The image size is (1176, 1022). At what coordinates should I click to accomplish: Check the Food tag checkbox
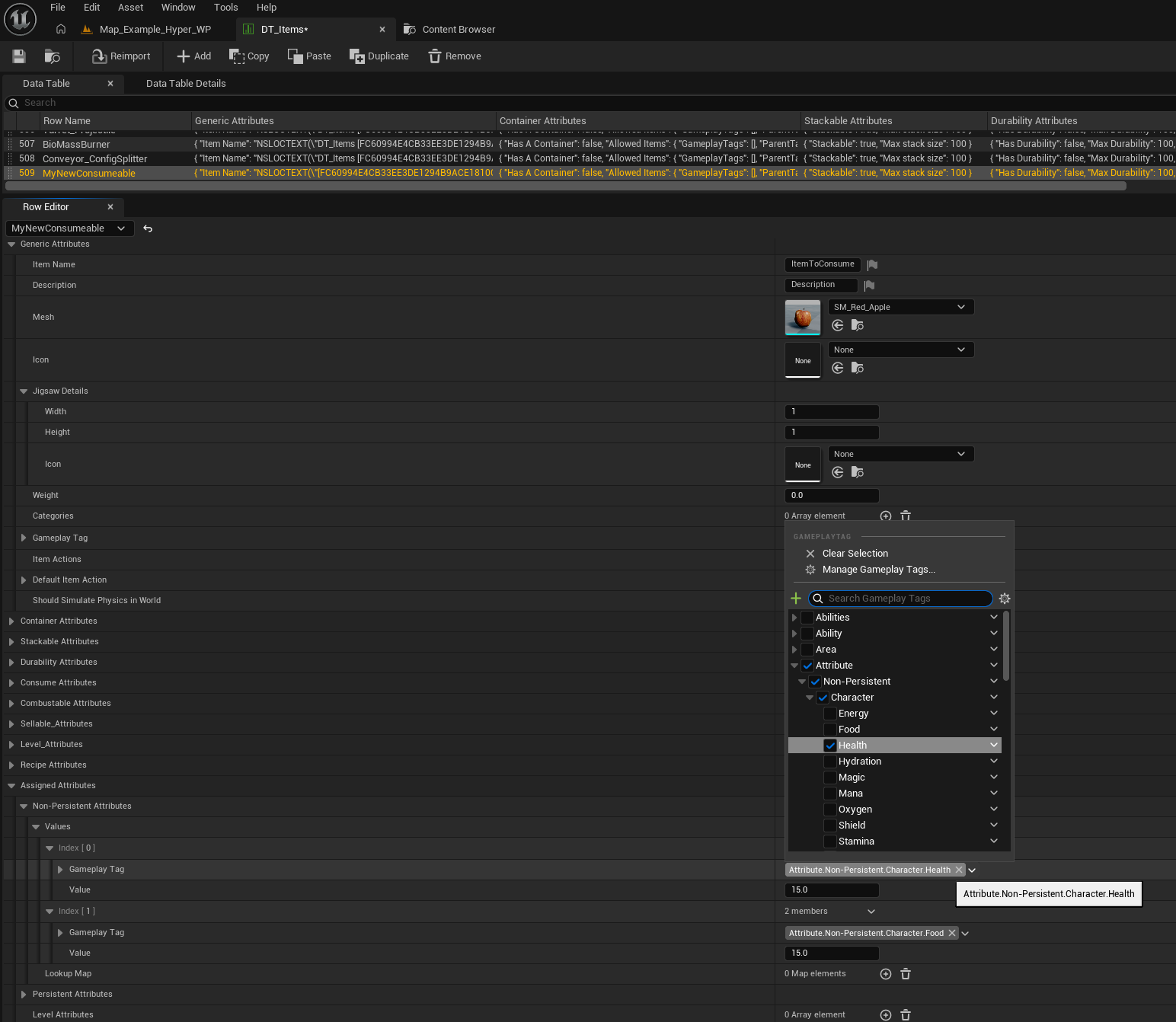(x=830, y=730)
